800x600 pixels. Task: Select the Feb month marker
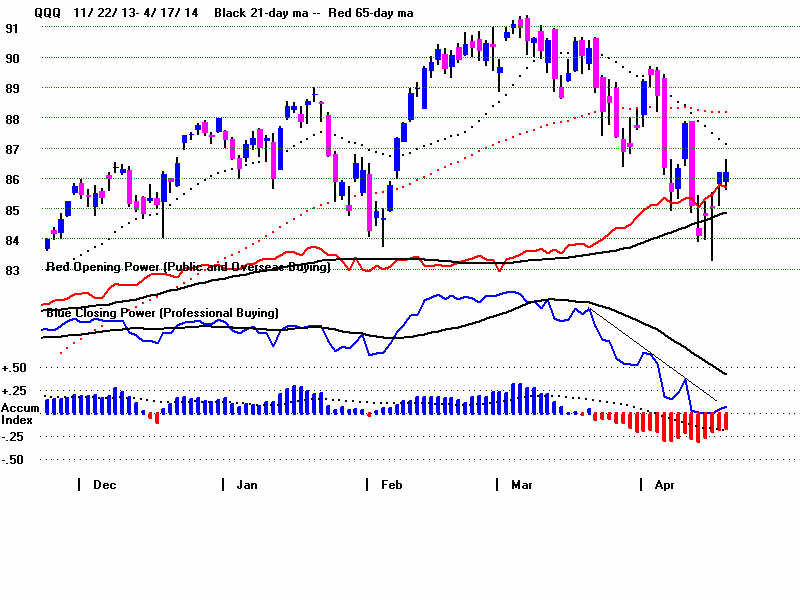tap(392, 485)
